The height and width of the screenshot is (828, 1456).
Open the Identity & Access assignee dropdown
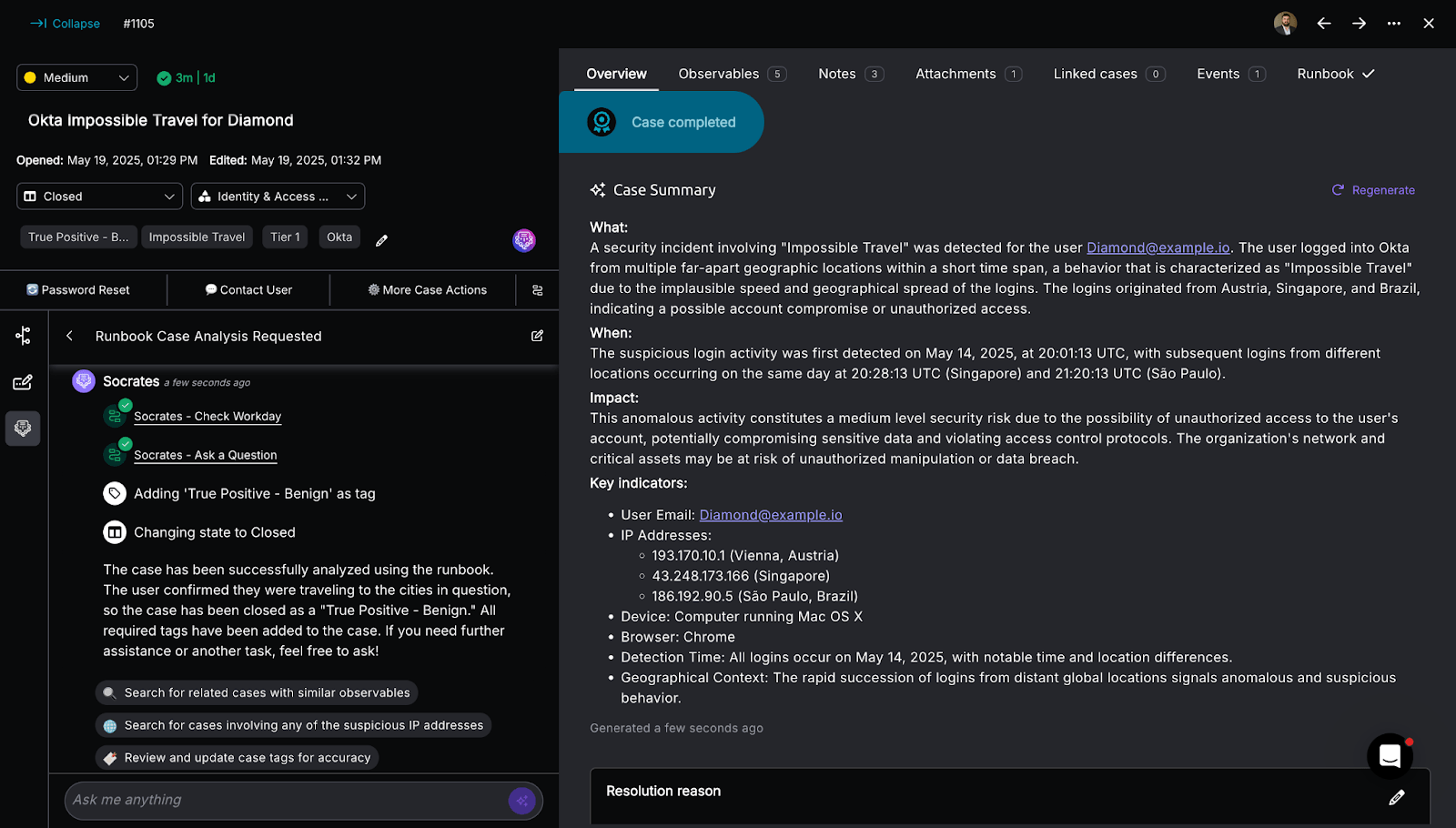pos(278,196)
